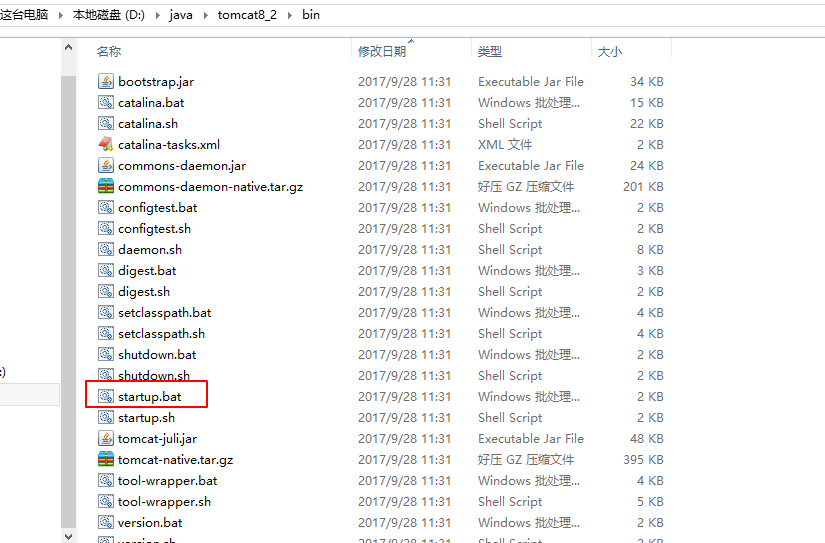Select the daemon.sh file name

point(150,249)
